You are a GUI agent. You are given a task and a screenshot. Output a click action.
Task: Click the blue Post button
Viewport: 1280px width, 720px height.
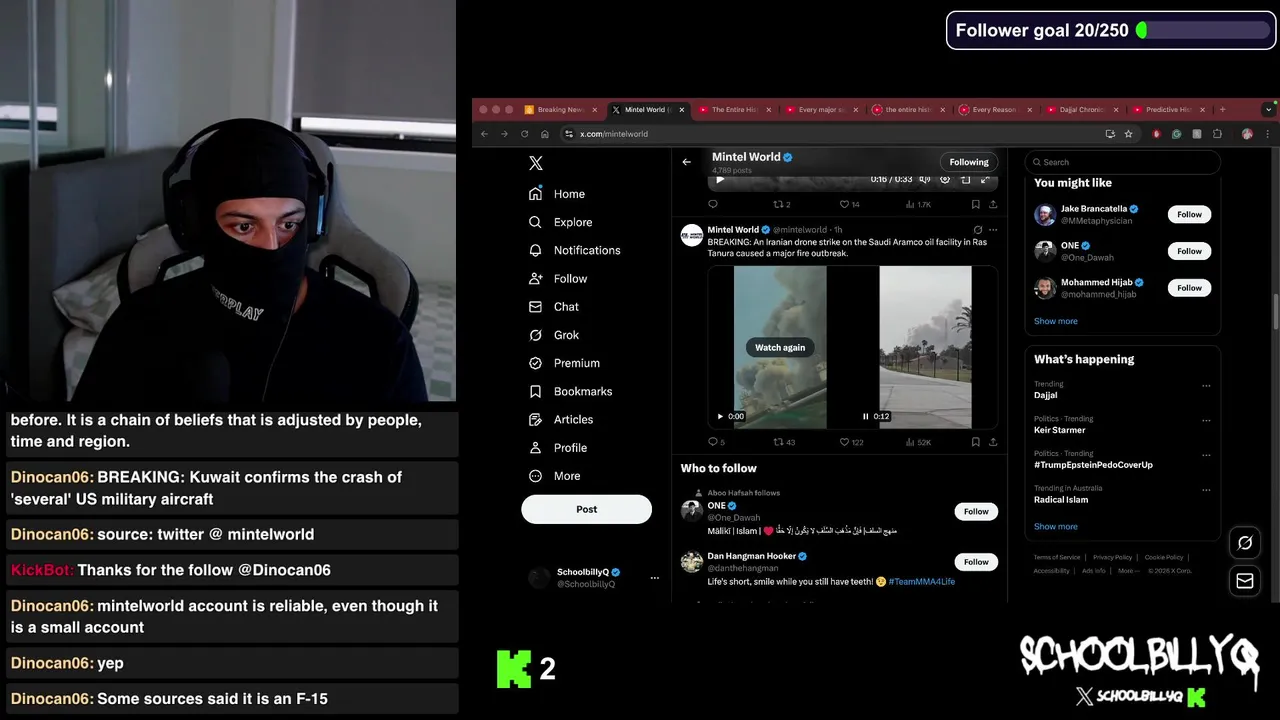click(x=586, y=509)
